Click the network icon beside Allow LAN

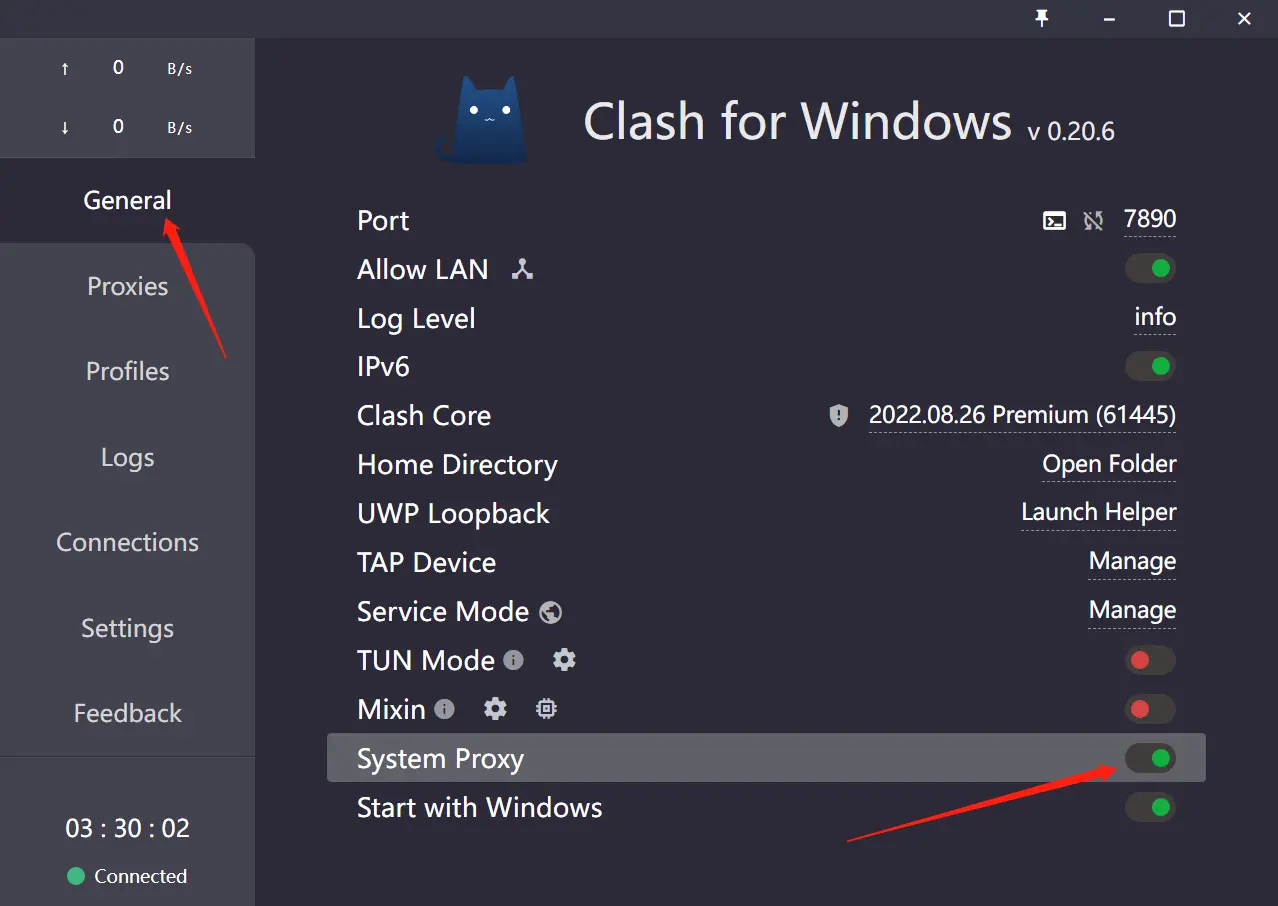click(x=522, y=269)
